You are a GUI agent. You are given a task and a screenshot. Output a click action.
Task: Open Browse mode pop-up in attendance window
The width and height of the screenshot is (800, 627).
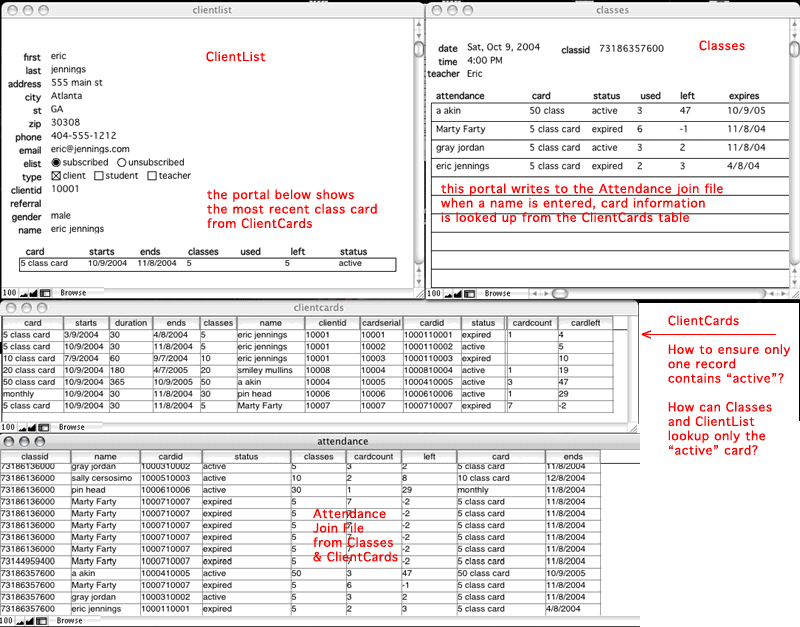click(69, 621)
